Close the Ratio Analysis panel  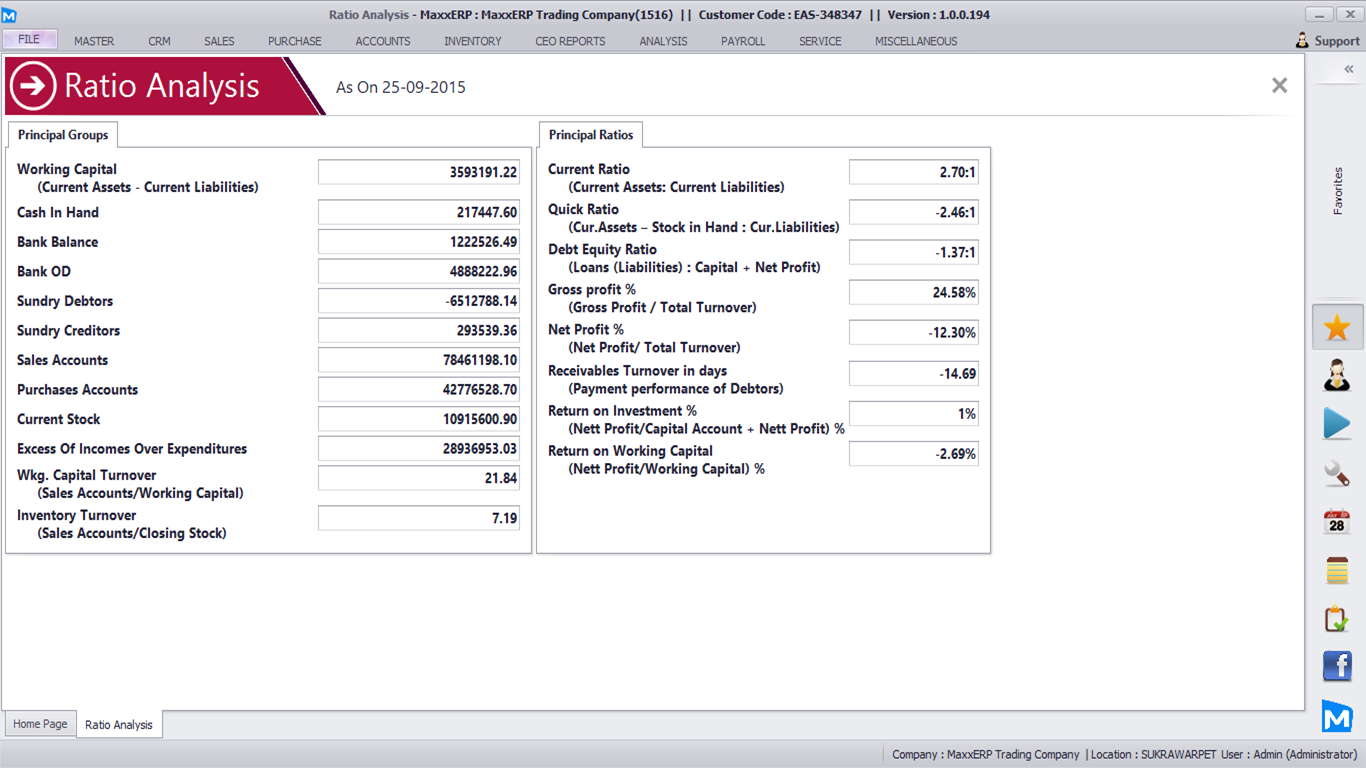pyautogui.click(x=1279, y=86)
